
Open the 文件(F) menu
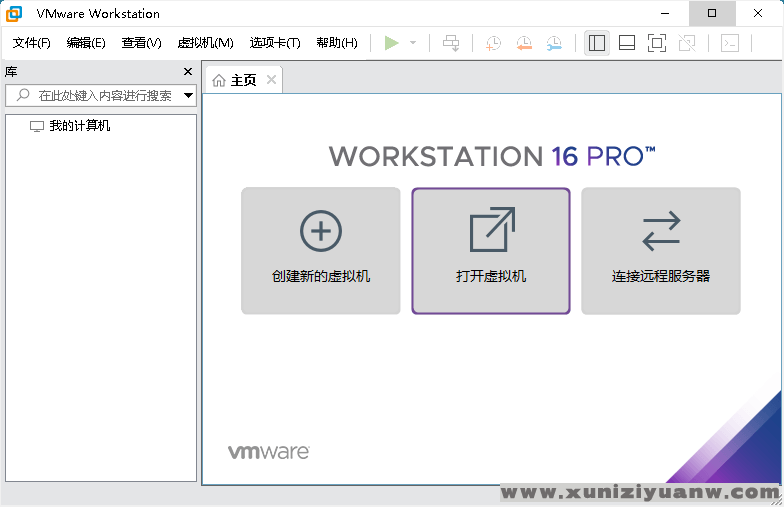31,43
